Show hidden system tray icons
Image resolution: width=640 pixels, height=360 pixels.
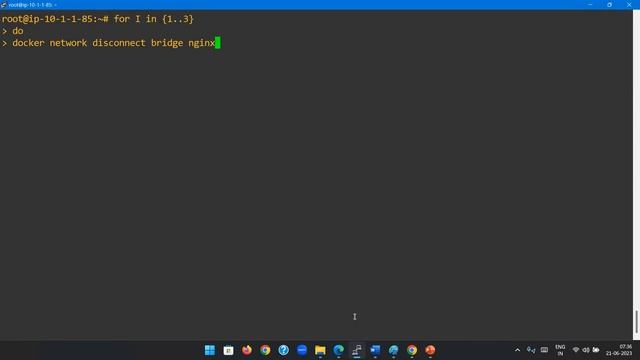point(518,350)
